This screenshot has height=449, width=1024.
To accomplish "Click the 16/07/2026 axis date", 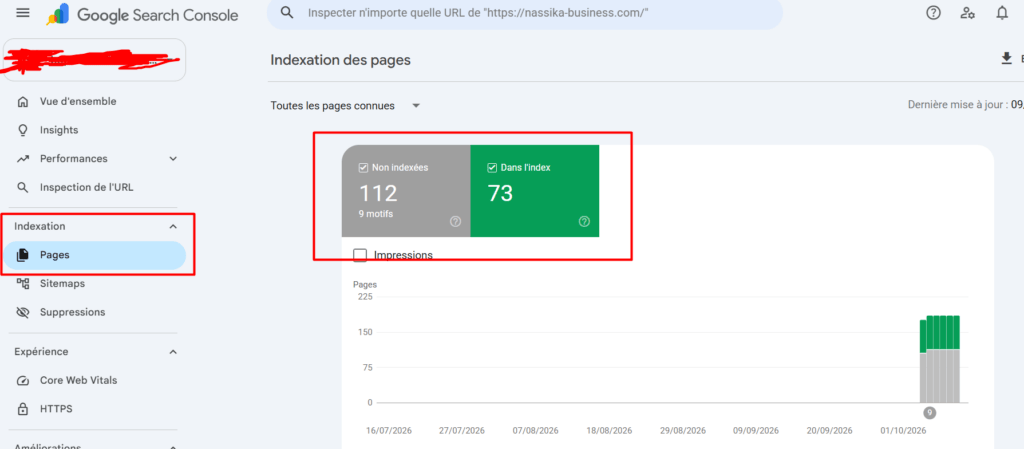I will coord(389,431).
